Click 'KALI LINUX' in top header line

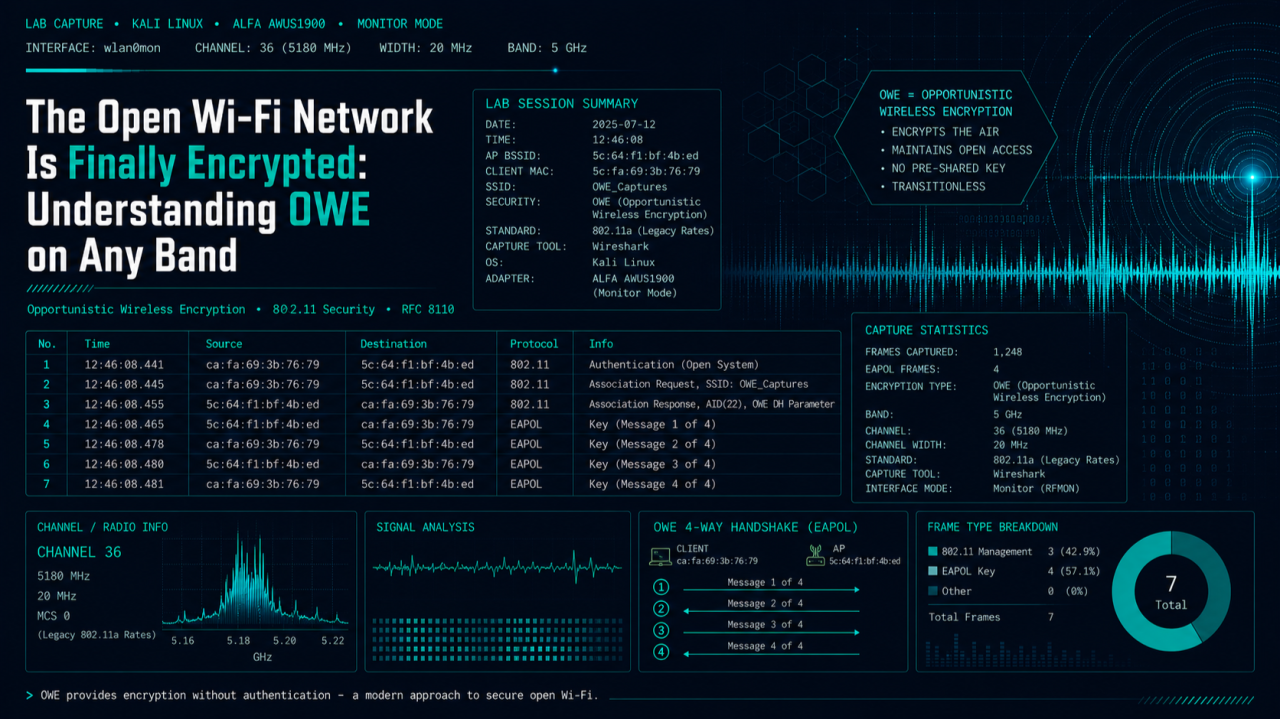point(167,24)
